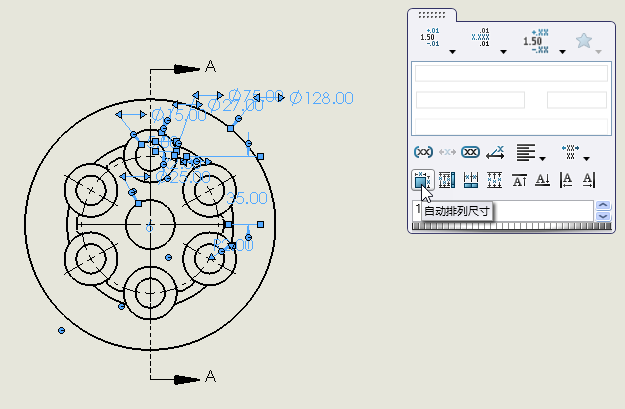
Task: Click the lower section label A
Action: click(x=210, y=376)
